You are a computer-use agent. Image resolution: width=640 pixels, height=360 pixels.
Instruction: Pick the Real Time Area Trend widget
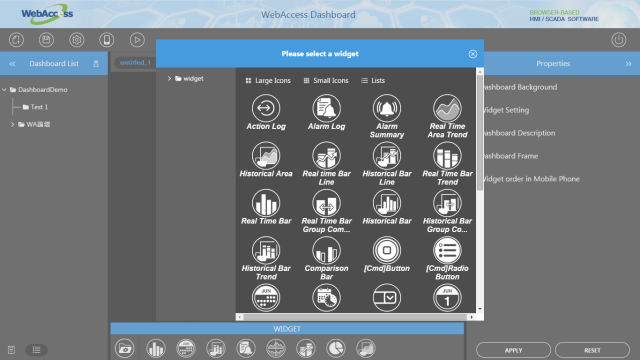447,116
